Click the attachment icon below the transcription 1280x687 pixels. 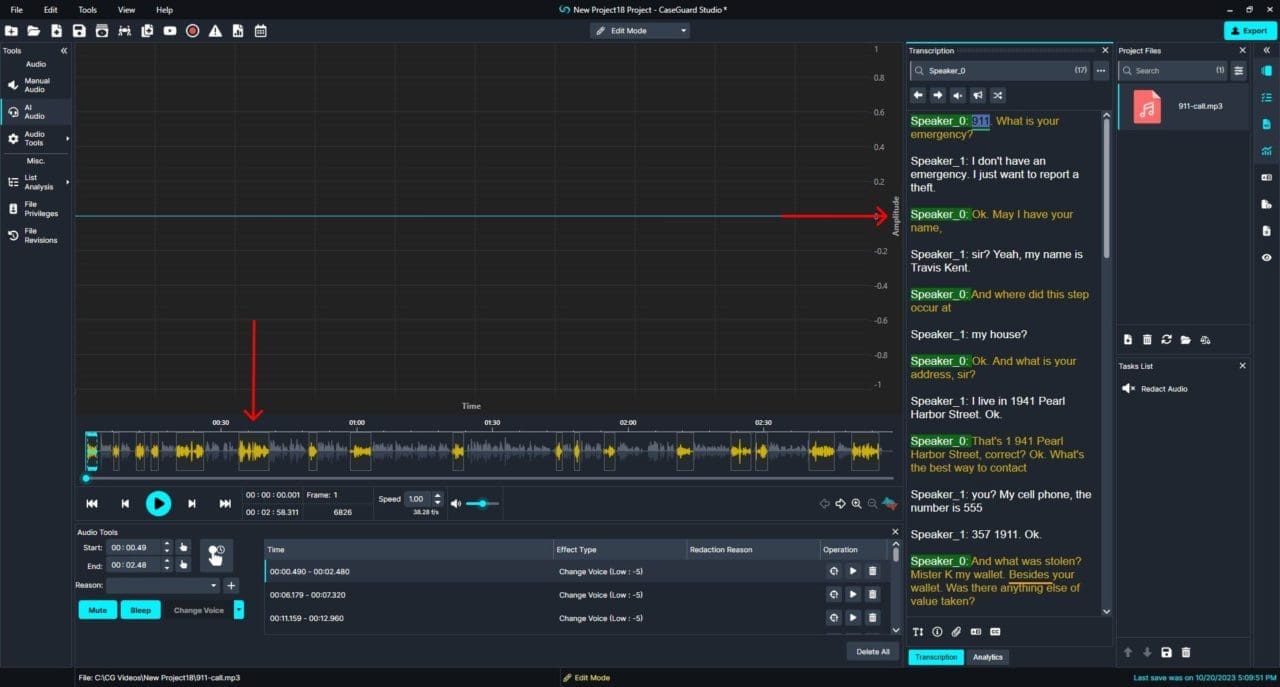(x=956, y=631)
